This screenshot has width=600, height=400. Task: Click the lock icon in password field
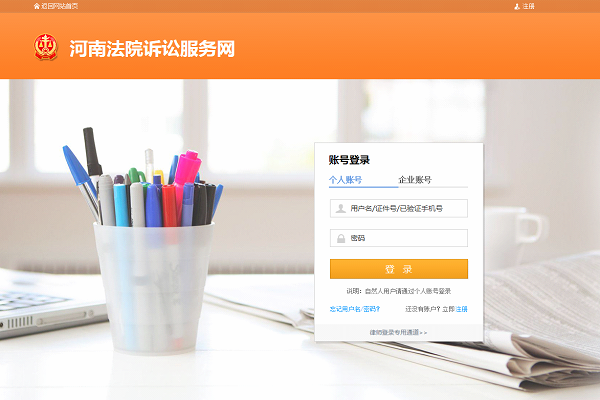(x=341, y=238)
